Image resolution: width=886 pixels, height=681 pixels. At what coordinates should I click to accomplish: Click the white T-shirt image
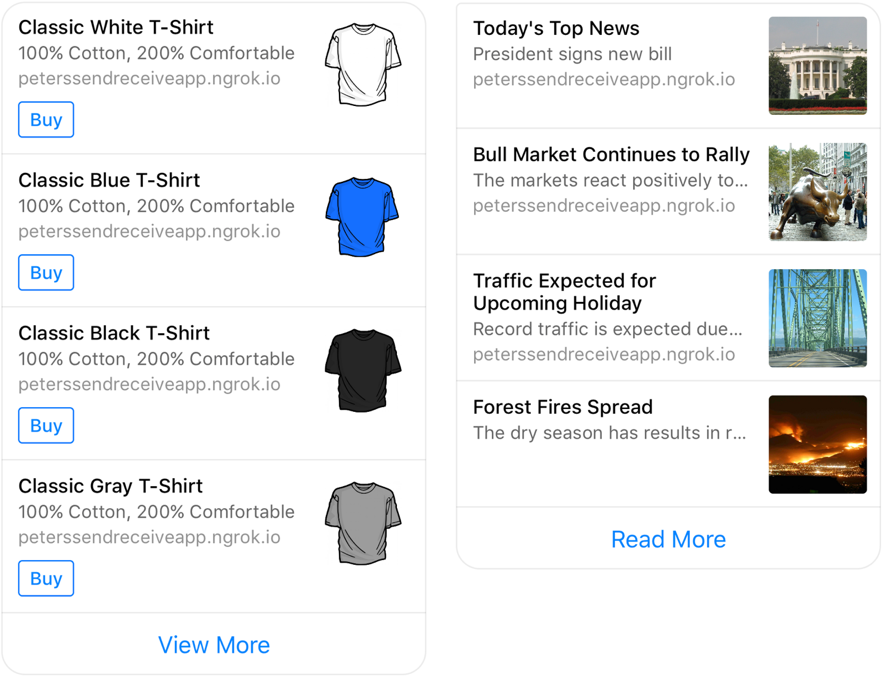tap(363, 64)
